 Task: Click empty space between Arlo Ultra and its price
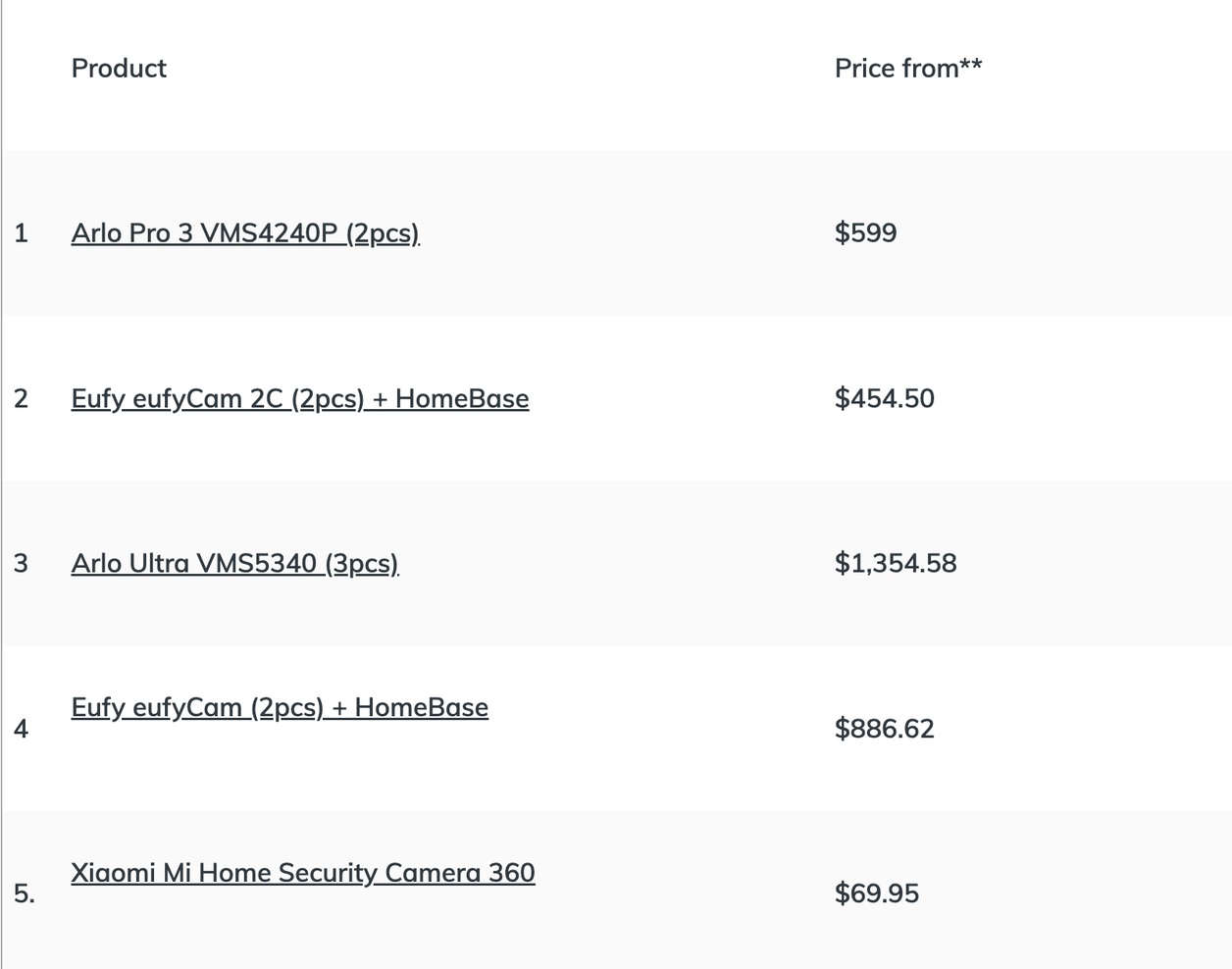tap(618, 564)
